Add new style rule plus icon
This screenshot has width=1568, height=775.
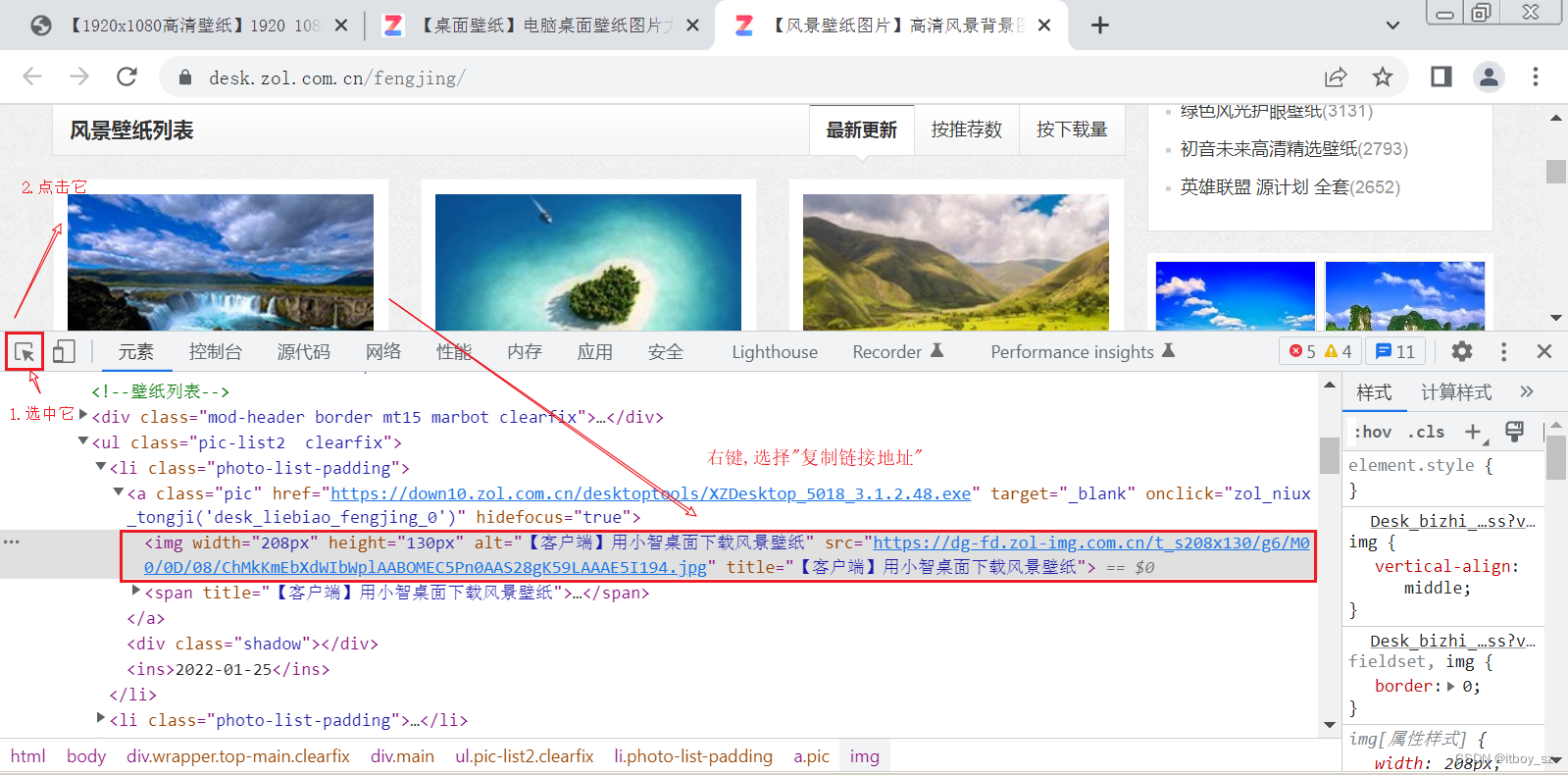click(x=1473, y=432)
